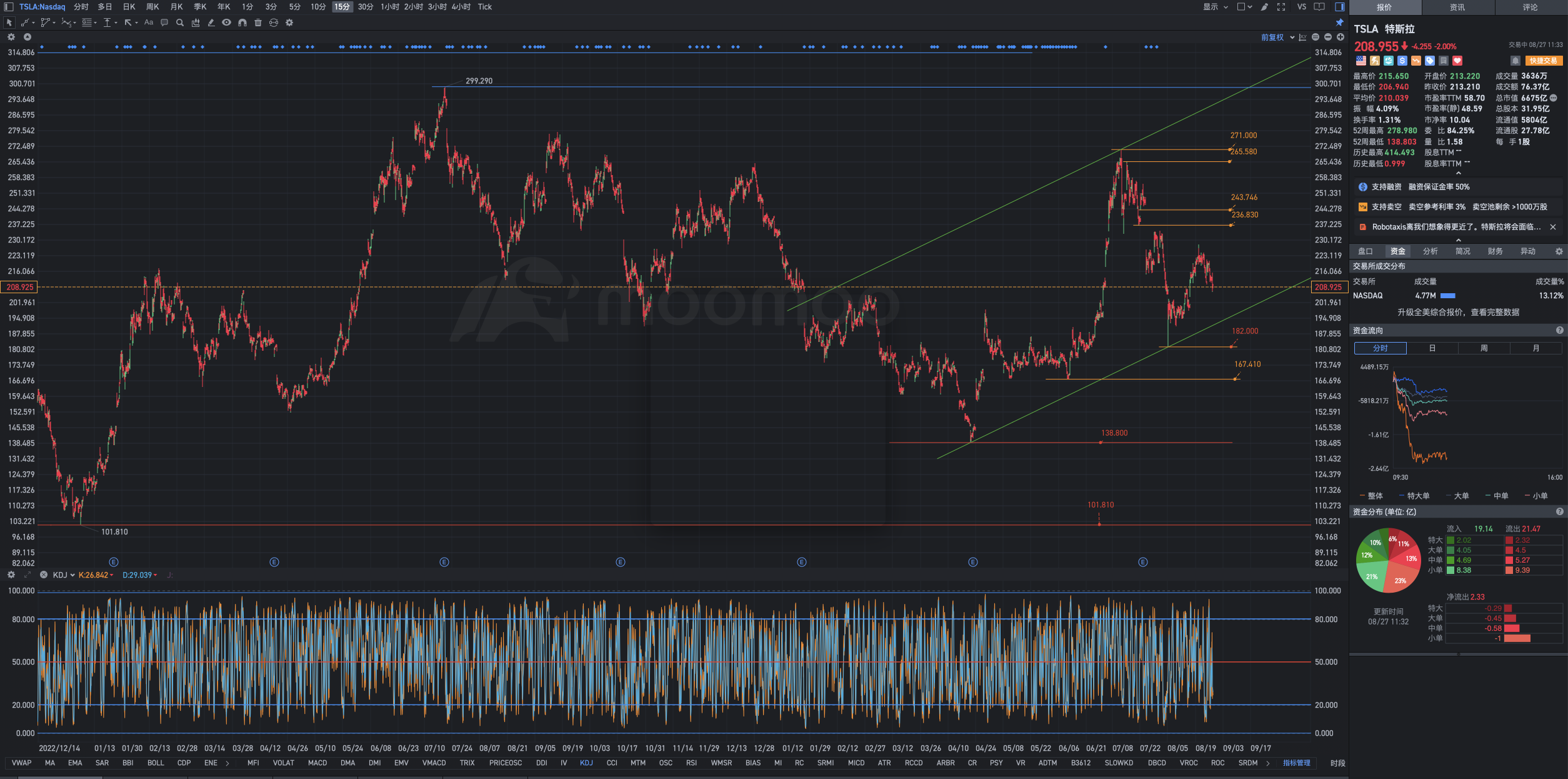Viewport: 1568px width, 779px height.
Task: Remove the KDJ indicator pane
Action: (x=44, y=575)
